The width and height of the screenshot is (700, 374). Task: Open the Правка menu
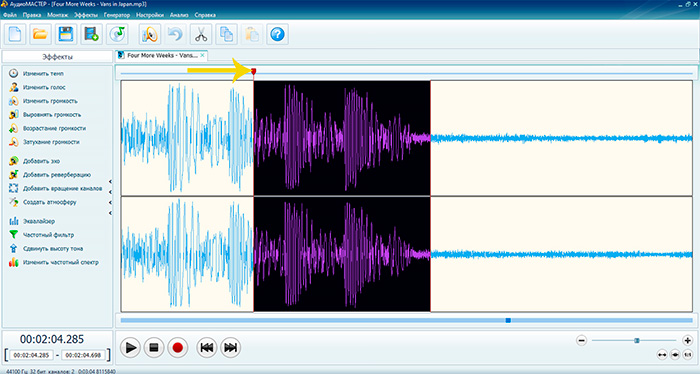pos(32,15)
